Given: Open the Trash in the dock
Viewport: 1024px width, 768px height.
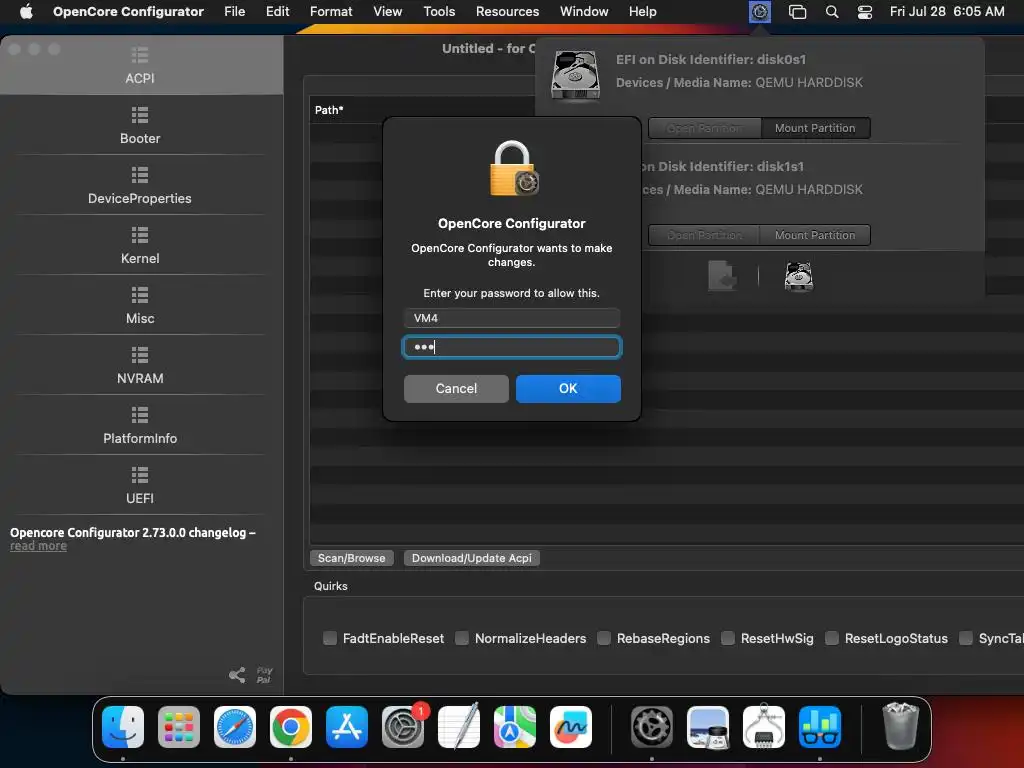Looking at the screenshot, I should click(x=901, y=726).
